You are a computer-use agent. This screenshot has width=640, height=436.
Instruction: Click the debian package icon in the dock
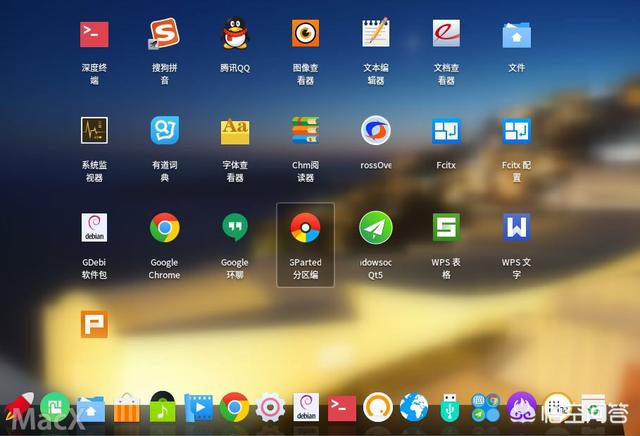pyautogui.click(x=306, y=407)
